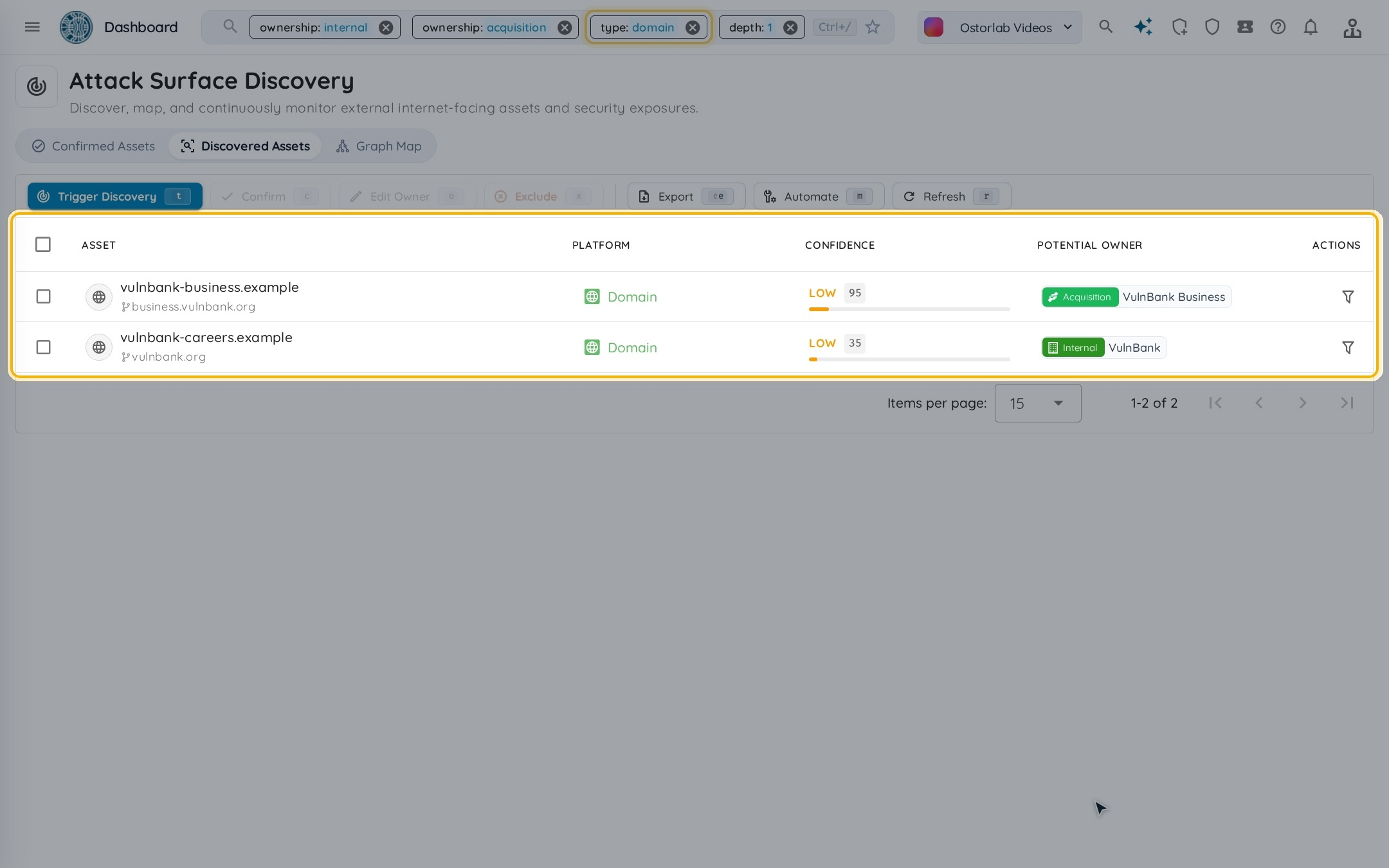This screenshot has height=868, width=1389.
Task: Expand the Ostorlab Videos organization dropdown
Action: tap(1000, 27)
